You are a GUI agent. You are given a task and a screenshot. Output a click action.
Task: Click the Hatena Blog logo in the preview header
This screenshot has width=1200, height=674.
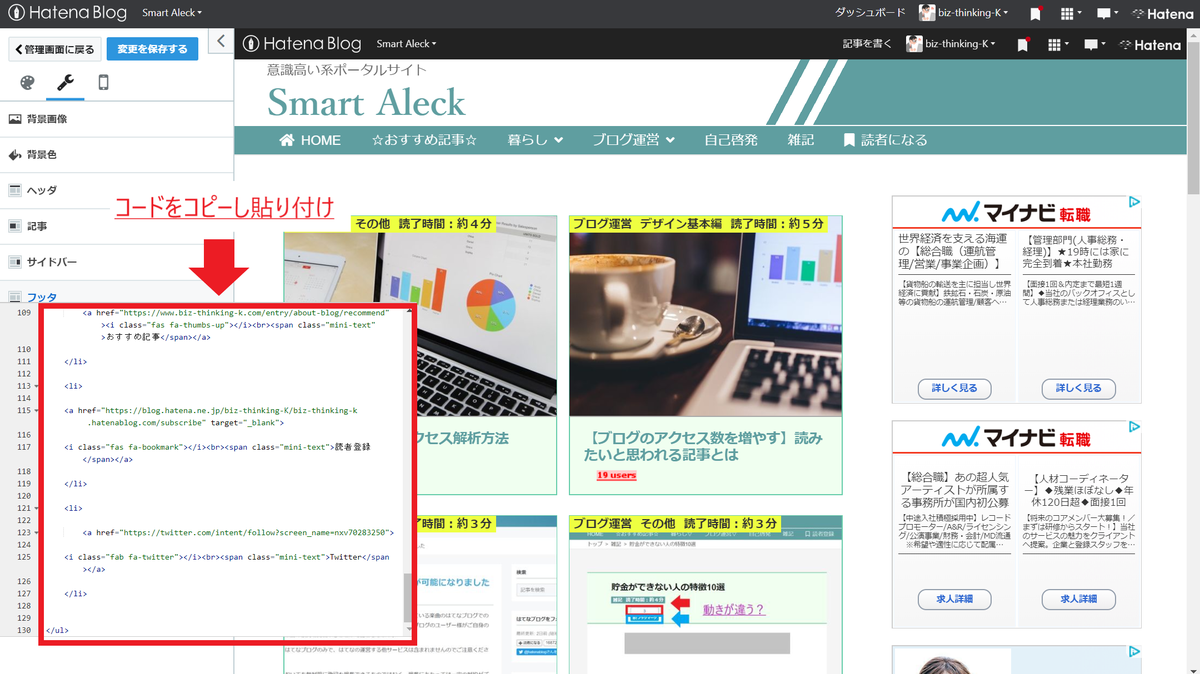point(302,44)
